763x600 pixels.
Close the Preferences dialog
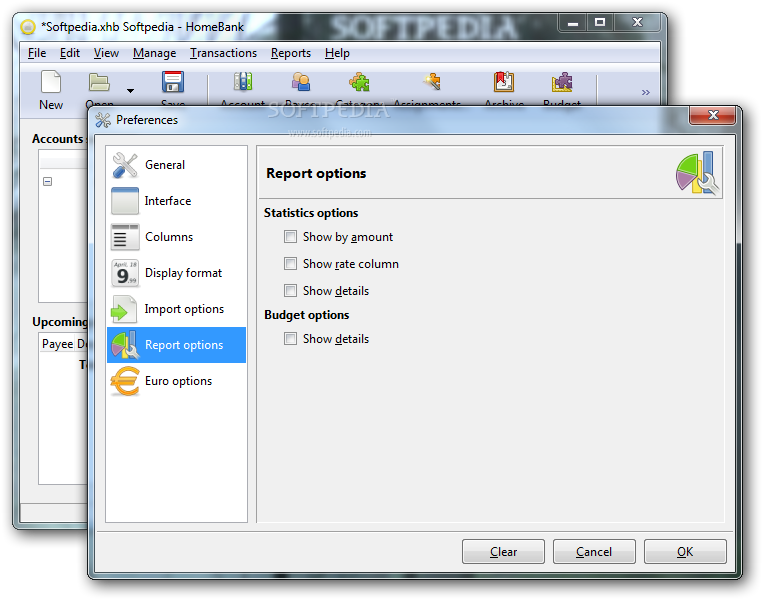pyautogui.click(x=713, y=115)
